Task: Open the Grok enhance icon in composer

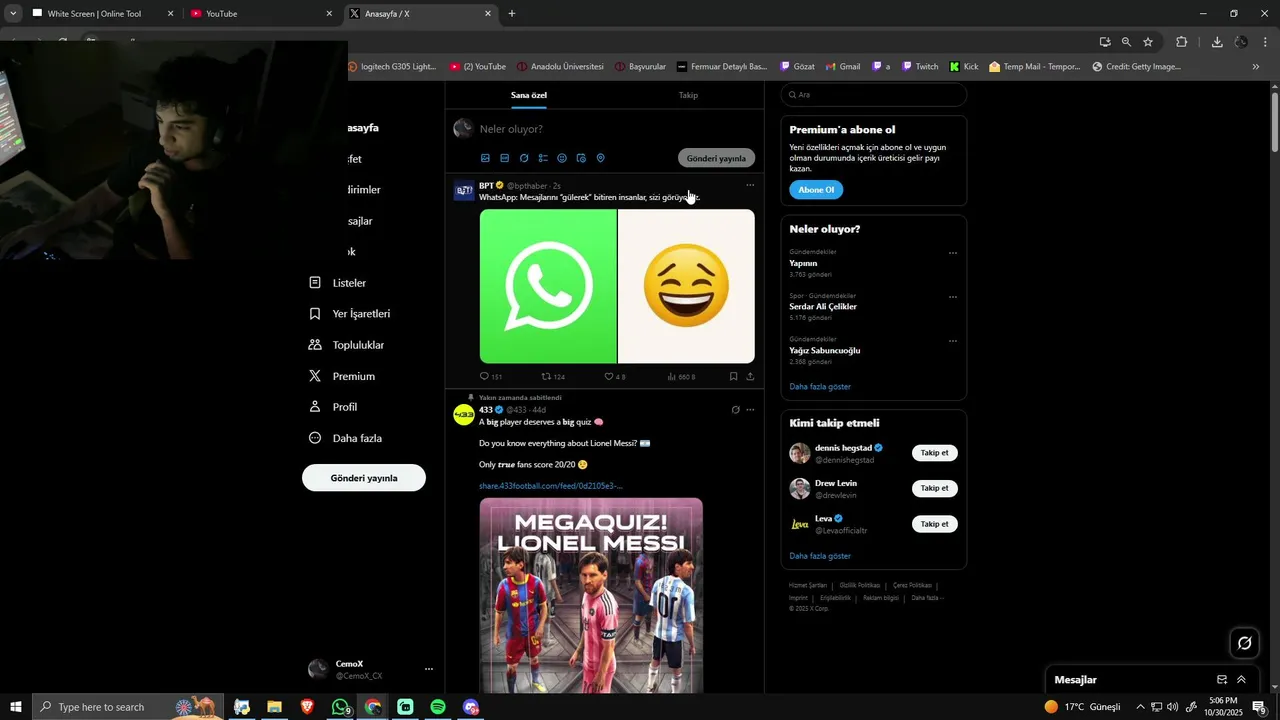Action: pyautogui.click(x=524, y=158)
